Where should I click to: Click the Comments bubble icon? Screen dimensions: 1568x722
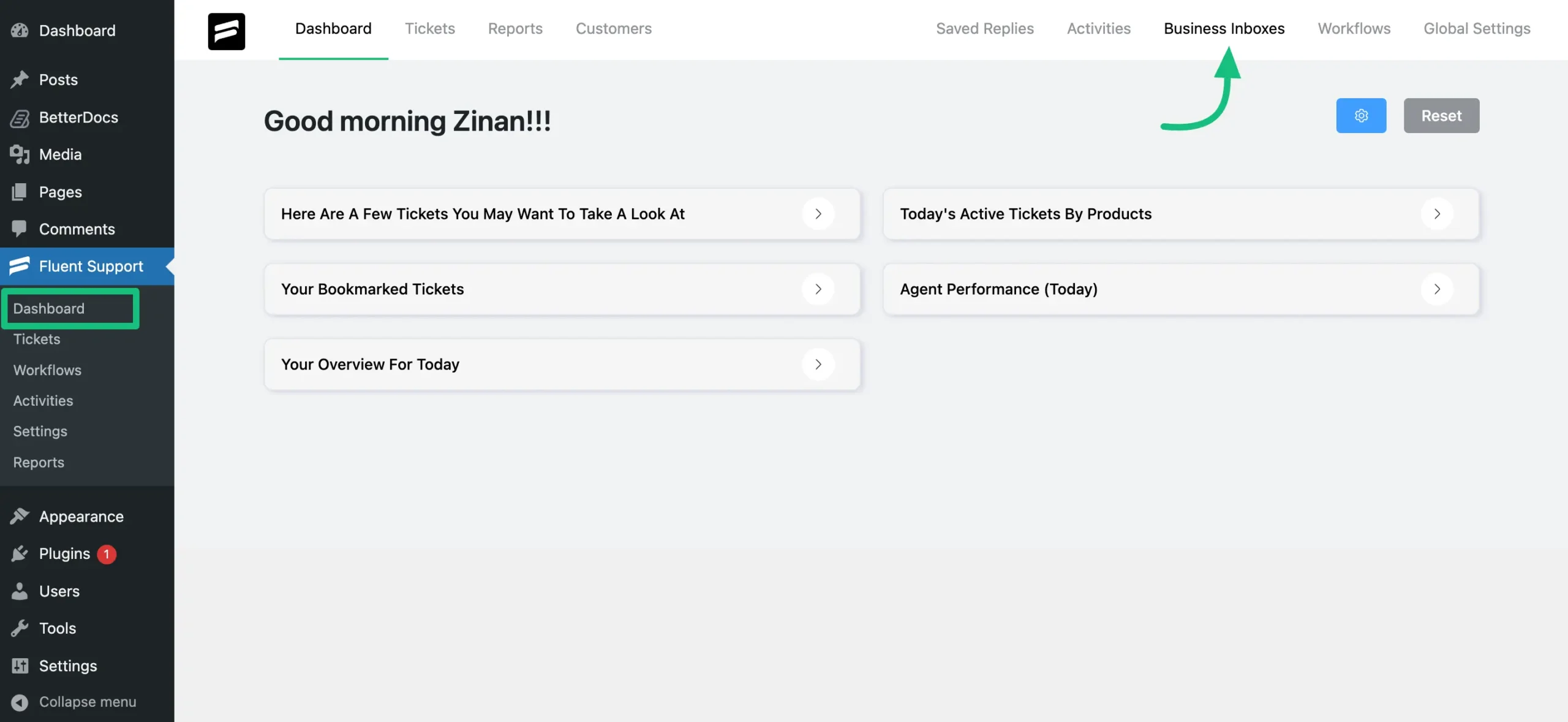tap(20, 229)
